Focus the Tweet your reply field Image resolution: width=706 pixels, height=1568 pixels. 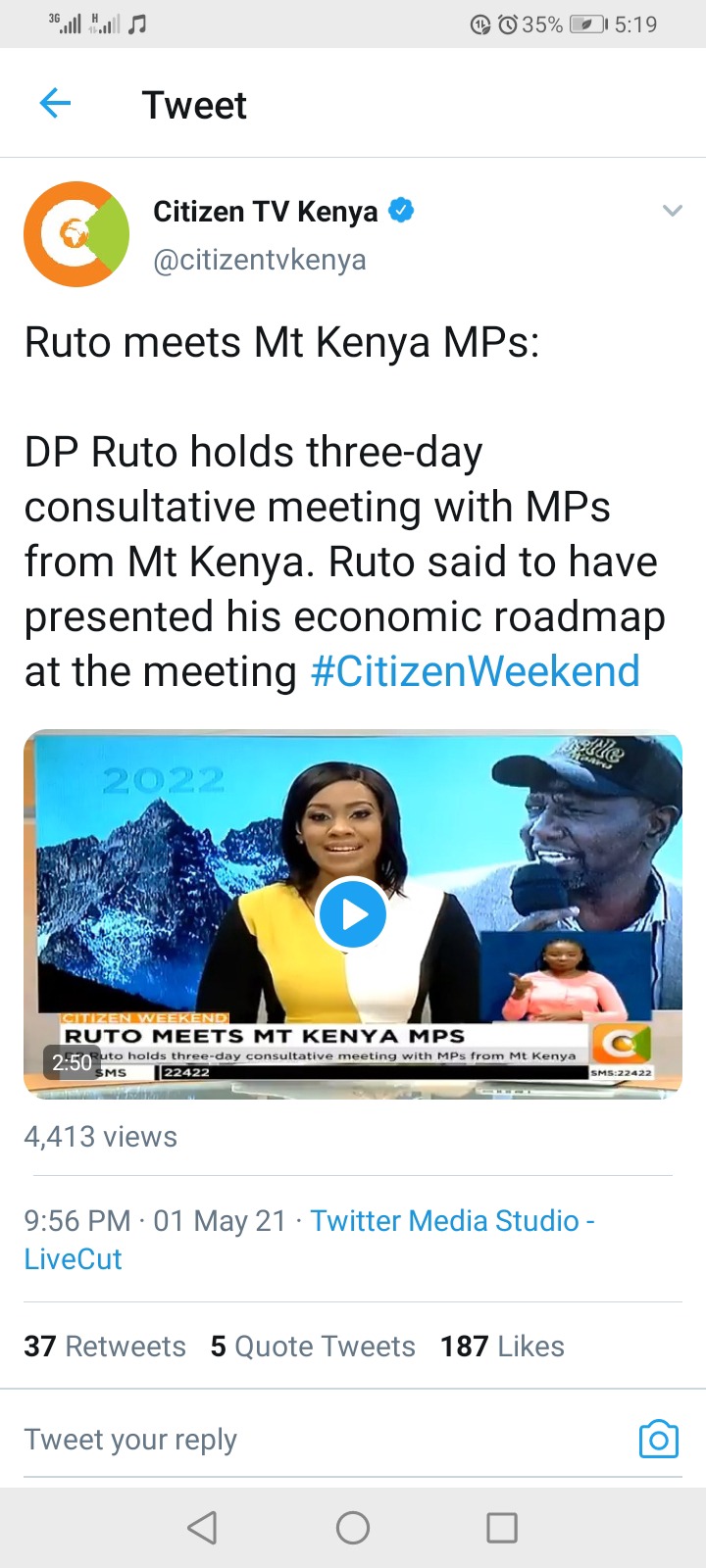[x=324, y=1439]
